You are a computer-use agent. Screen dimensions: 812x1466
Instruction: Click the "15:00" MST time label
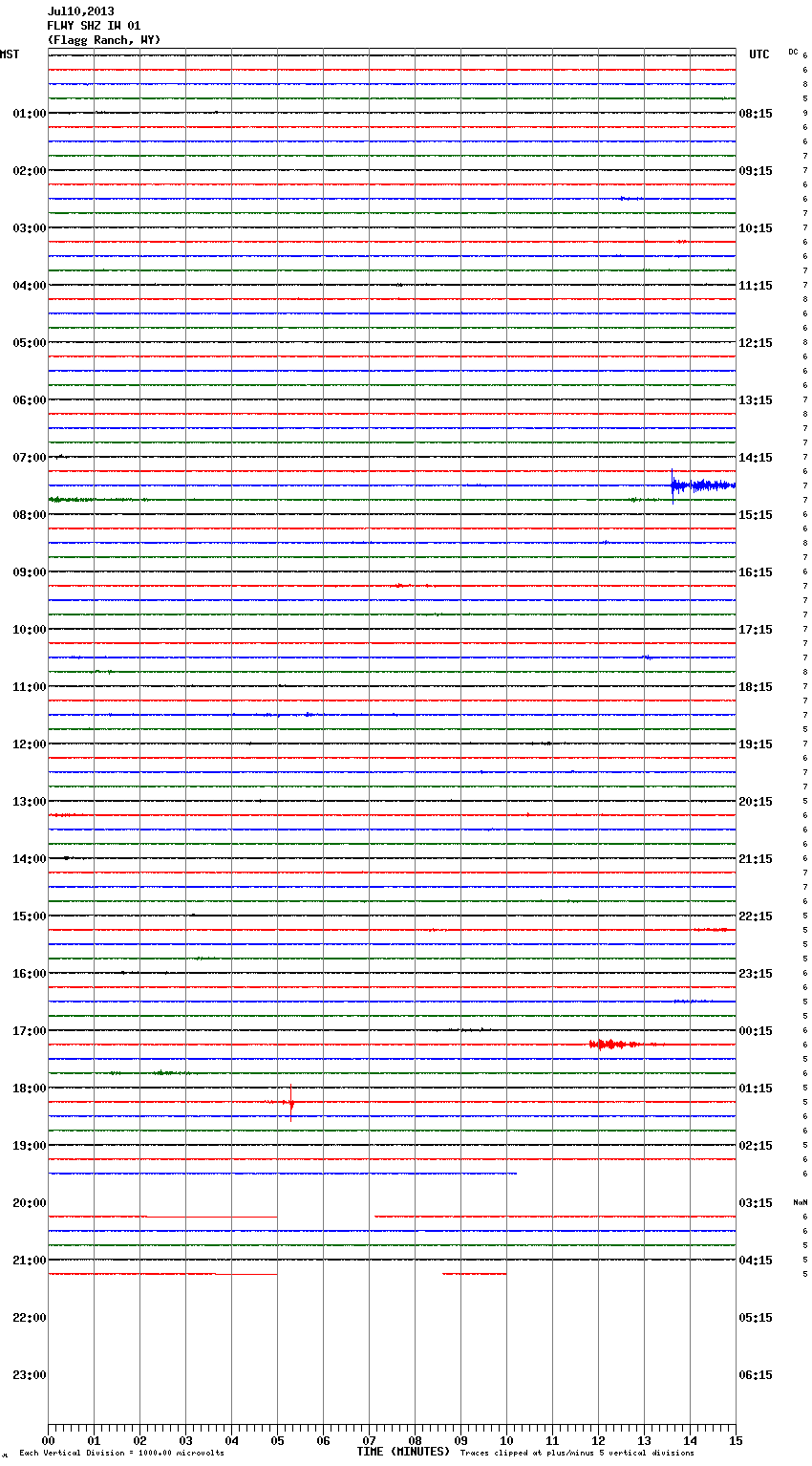30,916
